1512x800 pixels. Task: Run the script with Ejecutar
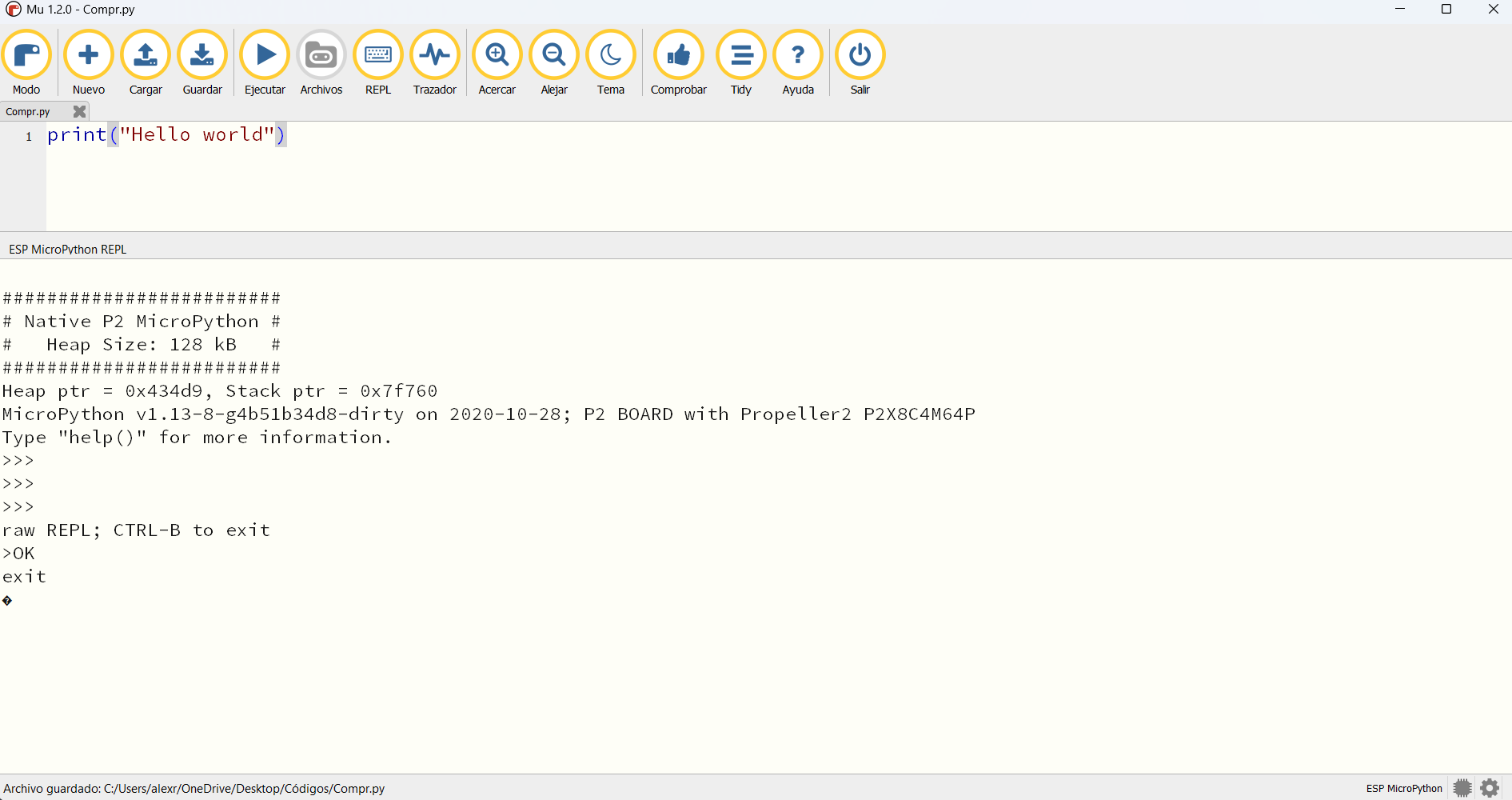coord(265,62)
